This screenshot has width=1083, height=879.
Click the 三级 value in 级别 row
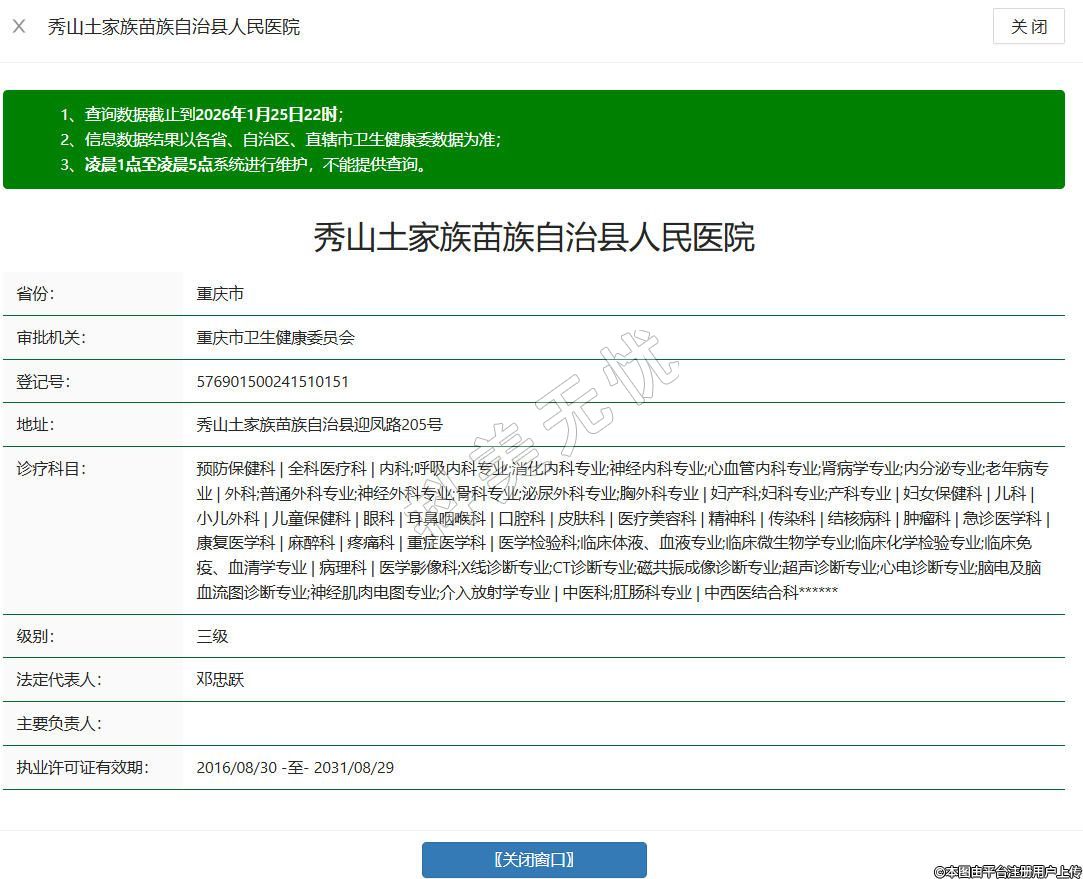(212, 636)
